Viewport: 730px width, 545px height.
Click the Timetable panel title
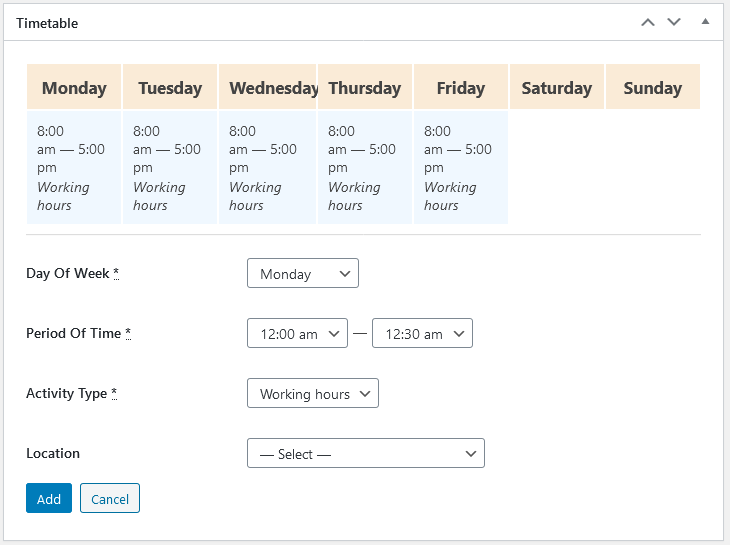[47, 23]
